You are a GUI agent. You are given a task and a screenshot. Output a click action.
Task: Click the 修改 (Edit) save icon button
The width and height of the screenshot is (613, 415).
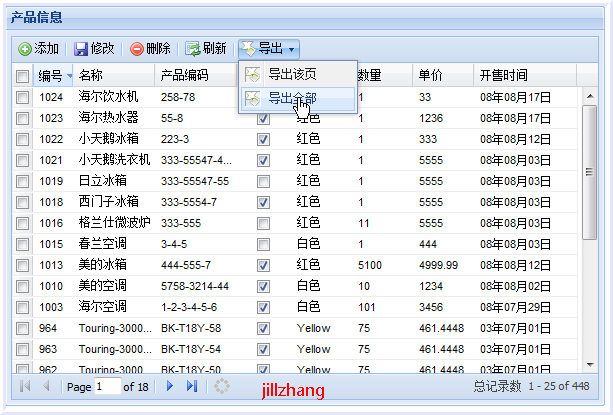click(93, 48)
